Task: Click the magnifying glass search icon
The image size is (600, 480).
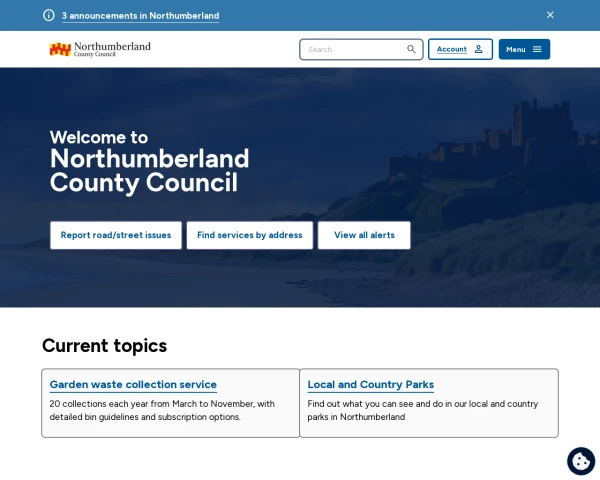Action: (411, 49)
